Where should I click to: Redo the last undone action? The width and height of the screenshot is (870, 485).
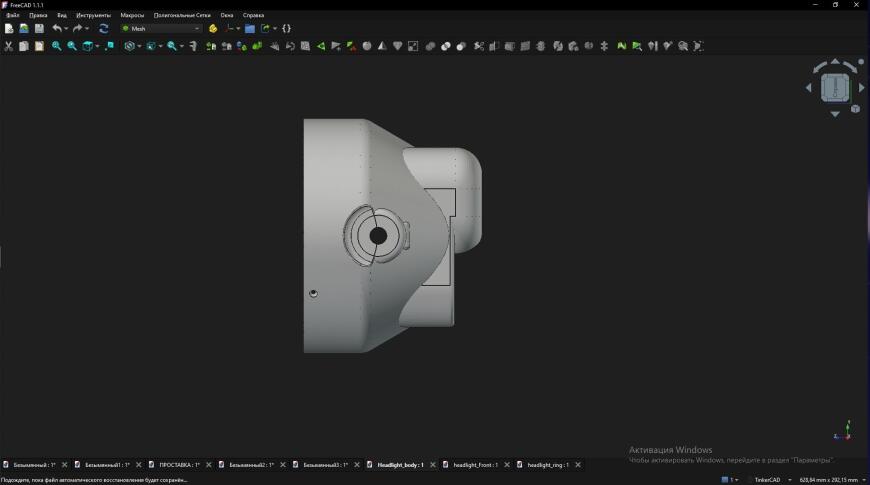click(x=78, y=28)
